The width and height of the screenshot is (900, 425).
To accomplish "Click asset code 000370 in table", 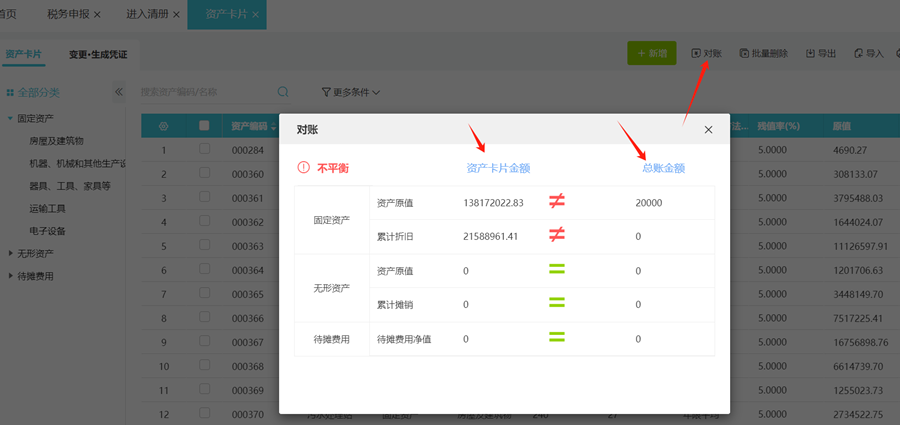I will coord(247,415).
